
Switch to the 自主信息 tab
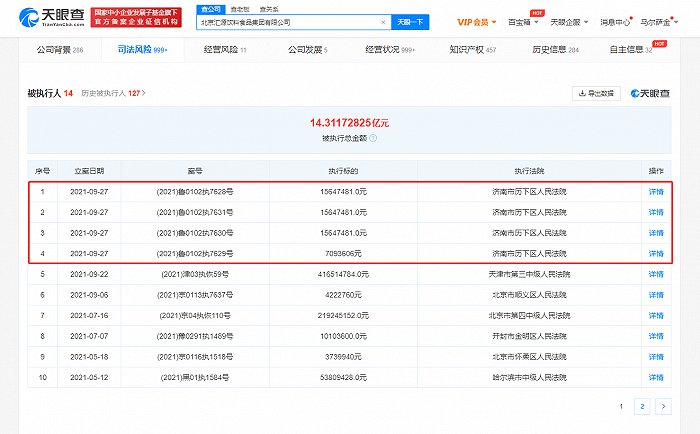(x=631, y=50)
